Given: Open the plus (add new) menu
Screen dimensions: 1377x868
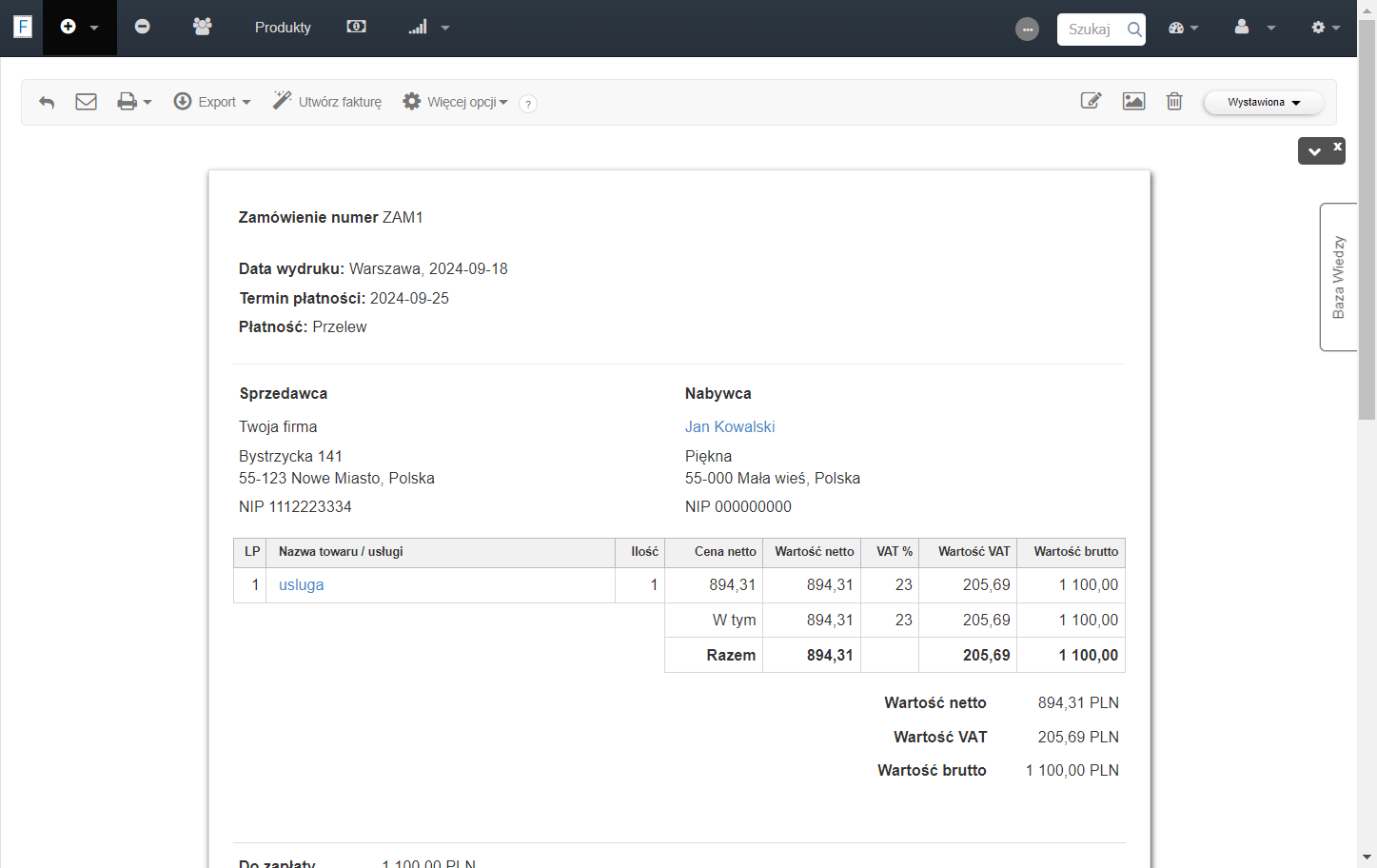Looking at the screenshot, I should (80, 28).
